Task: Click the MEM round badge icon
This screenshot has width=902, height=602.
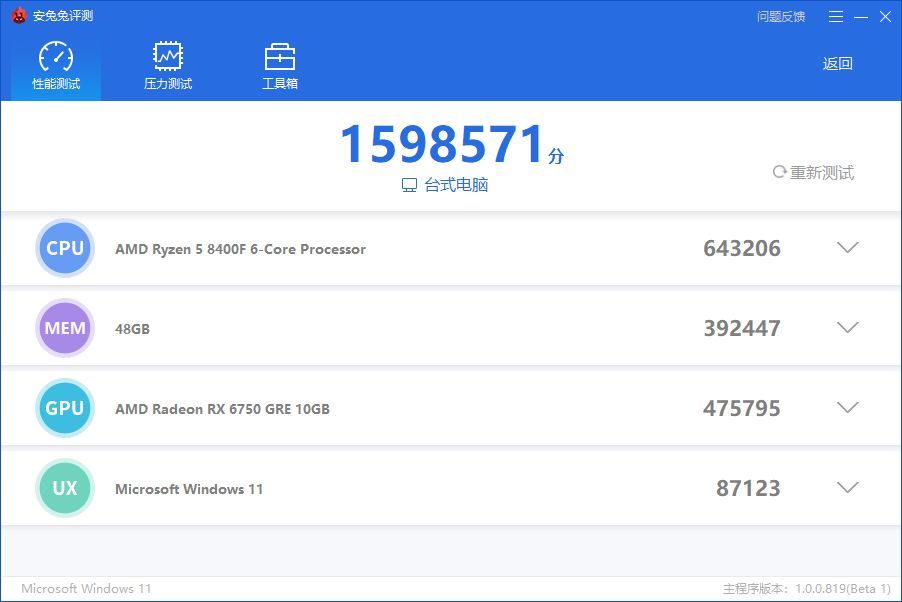Action: tap(65, 328)
